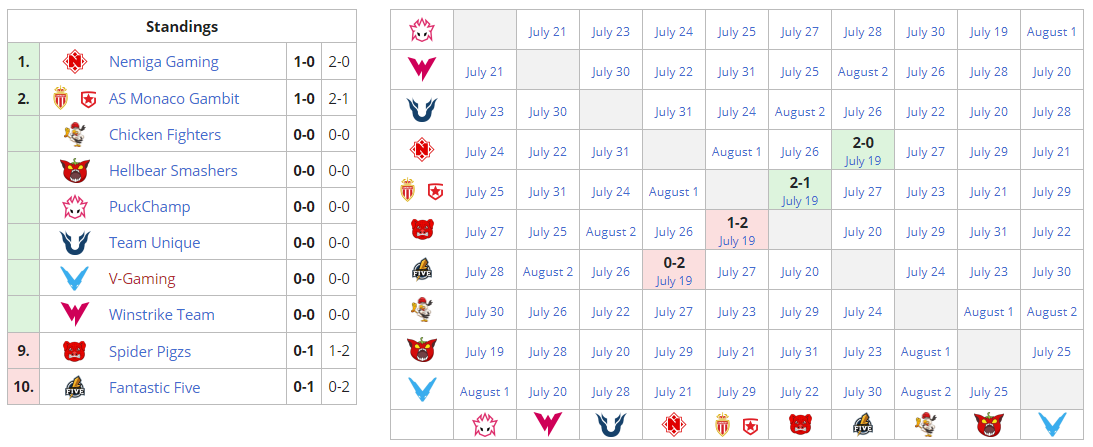
Task: Select the Winstrike Team link
Action: pyautogui.click(x=161, y=314)
